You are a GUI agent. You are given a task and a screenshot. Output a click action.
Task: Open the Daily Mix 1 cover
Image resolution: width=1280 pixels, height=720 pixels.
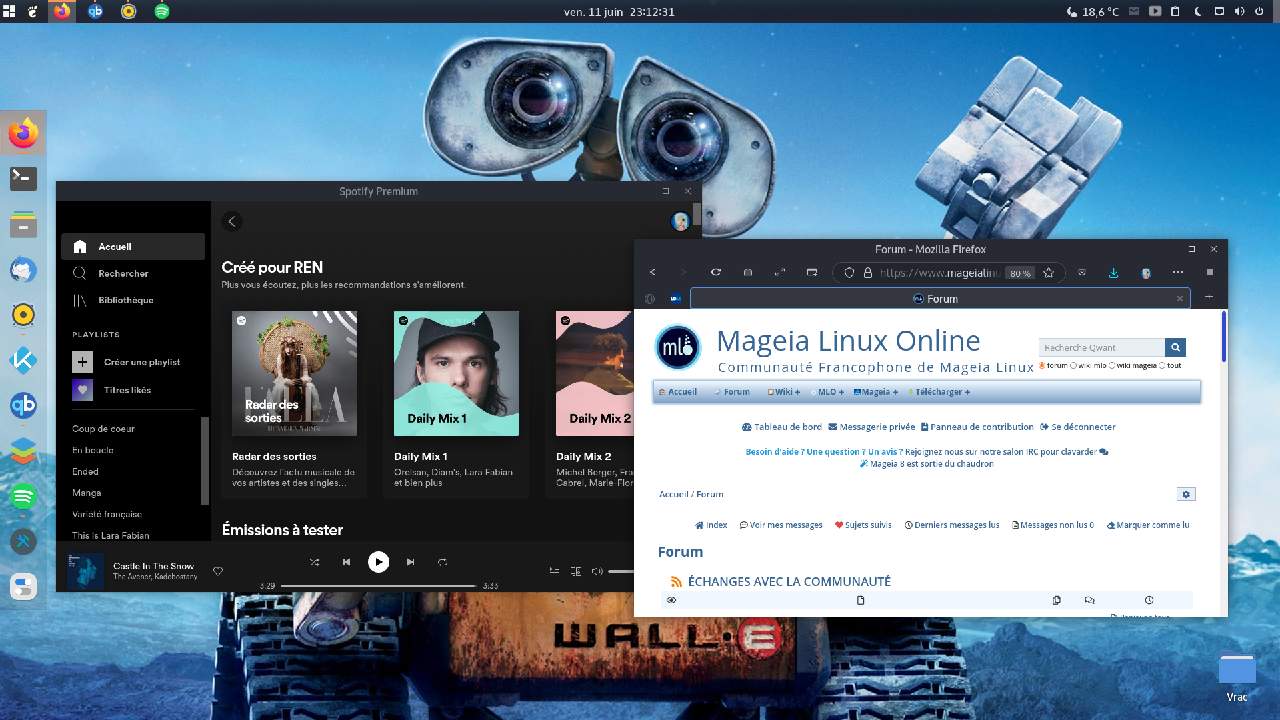pyautogui.click(x=456, y=373)
